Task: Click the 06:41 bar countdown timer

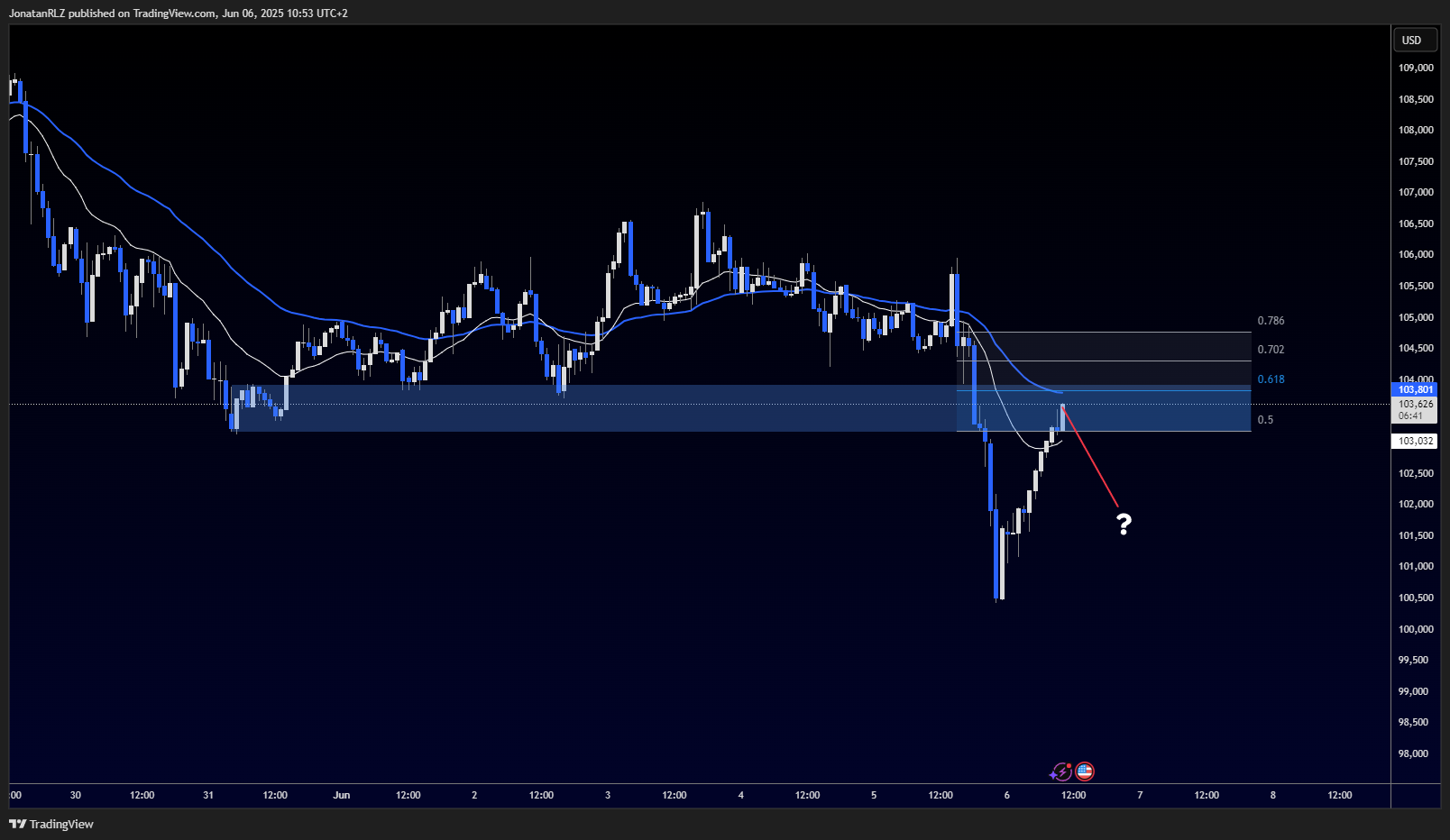Action: 1410,415
